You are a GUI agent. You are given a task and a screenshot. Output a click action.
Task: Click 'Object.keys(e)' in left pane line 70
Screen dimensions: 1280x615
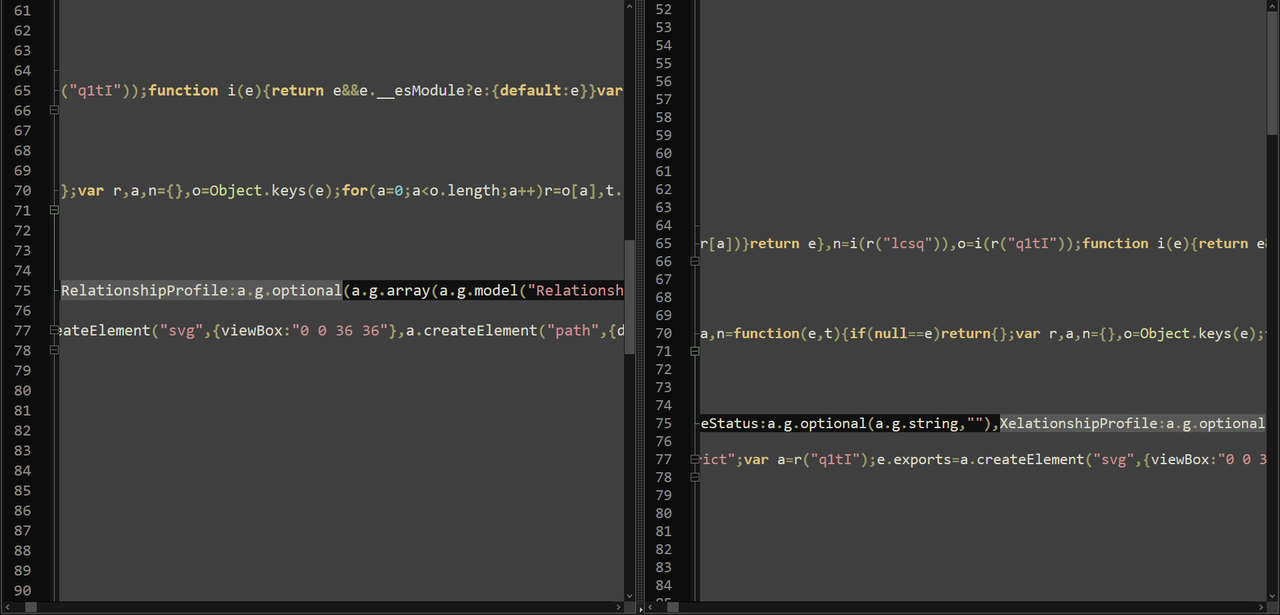tap(272, 190)
